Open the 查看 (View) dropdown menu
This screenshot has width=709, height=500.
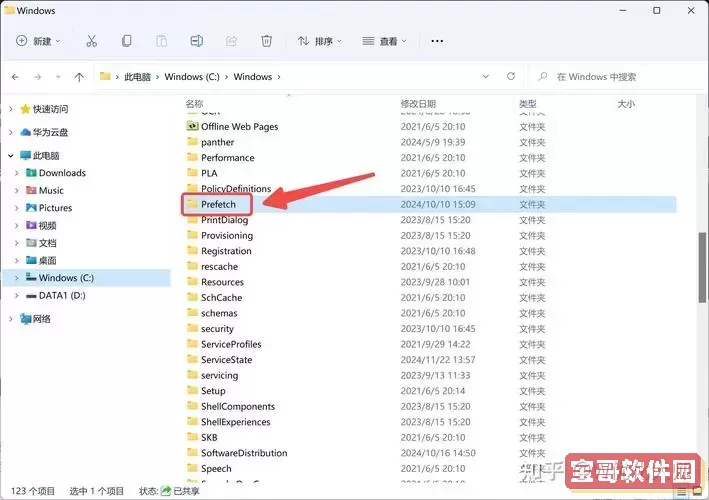[383, 41]
